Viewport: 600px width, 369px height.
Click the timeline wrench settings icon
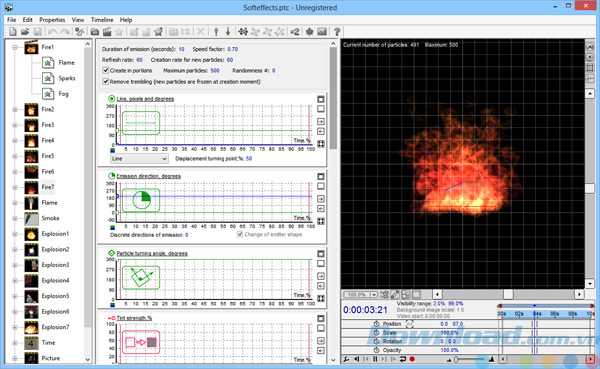[x=346, y=359]
